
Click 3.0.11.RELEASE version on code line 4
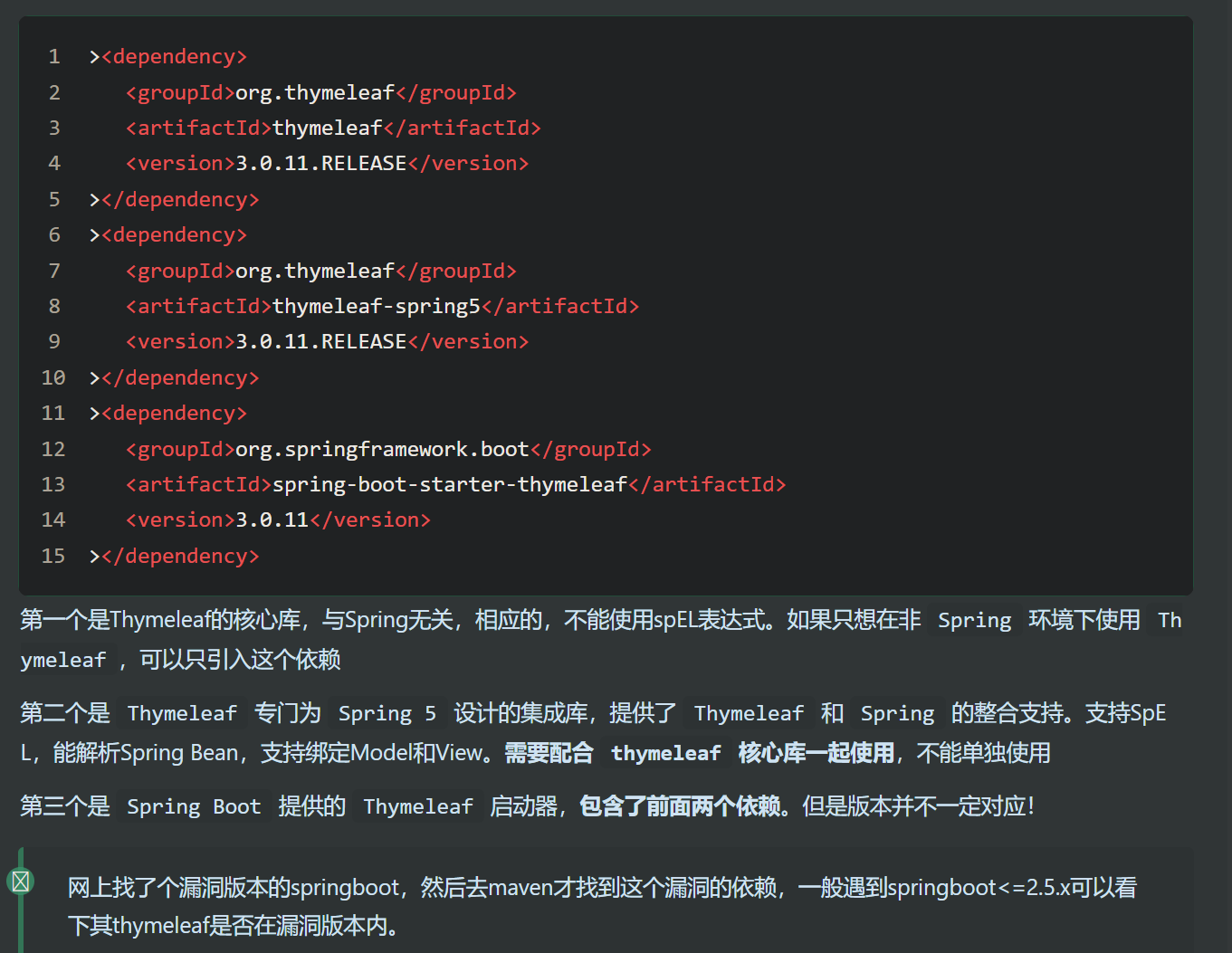320,164
